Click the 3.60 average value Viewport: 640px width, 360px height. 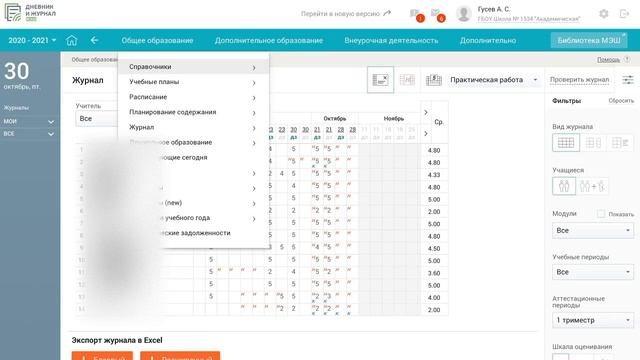pyautogui.click(x=434, y=273)
